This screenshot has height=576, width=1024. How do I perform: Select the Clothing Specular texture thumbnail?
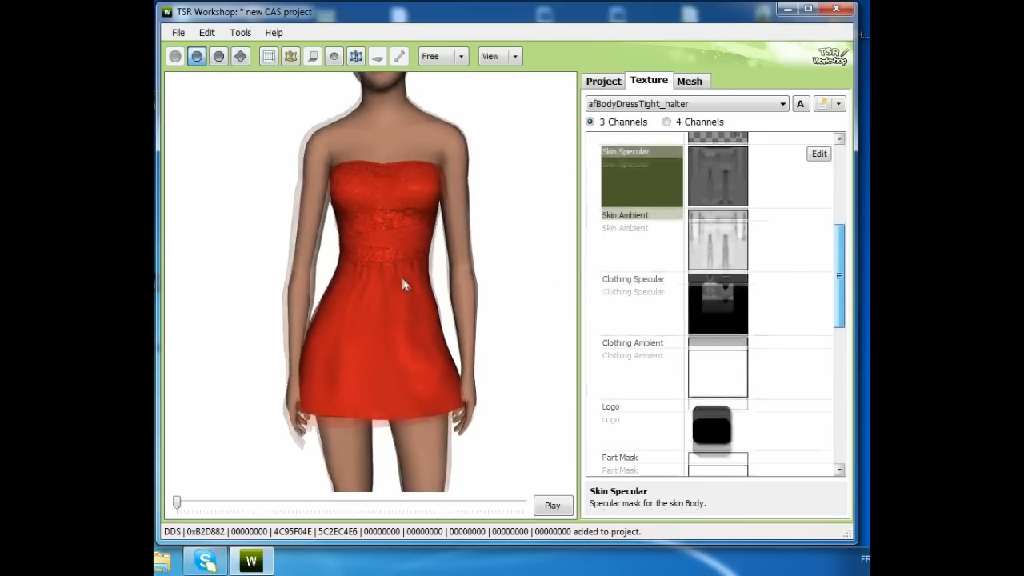click(717, 304)
